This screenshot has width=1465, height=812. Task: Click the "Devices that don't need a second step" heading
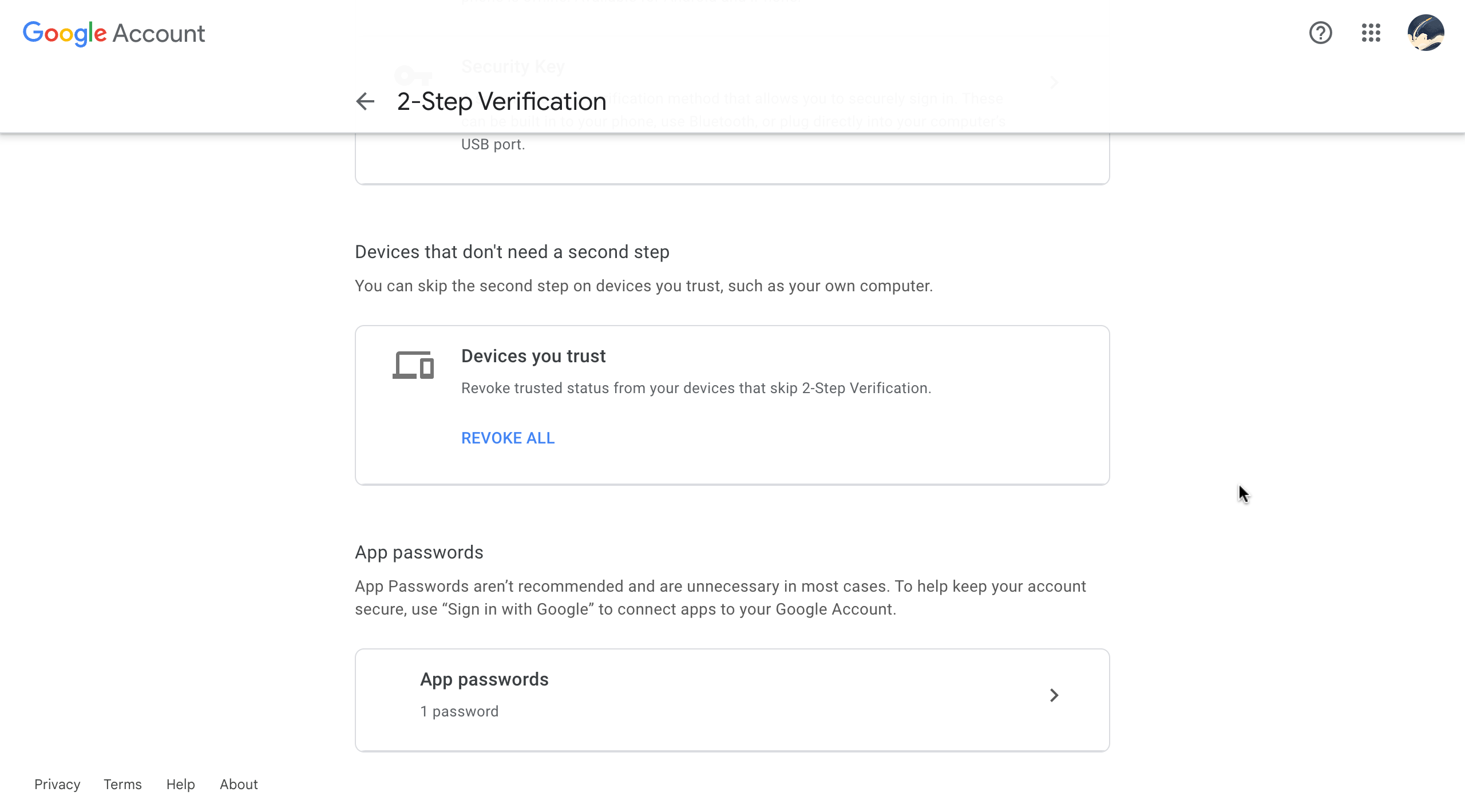512,252
